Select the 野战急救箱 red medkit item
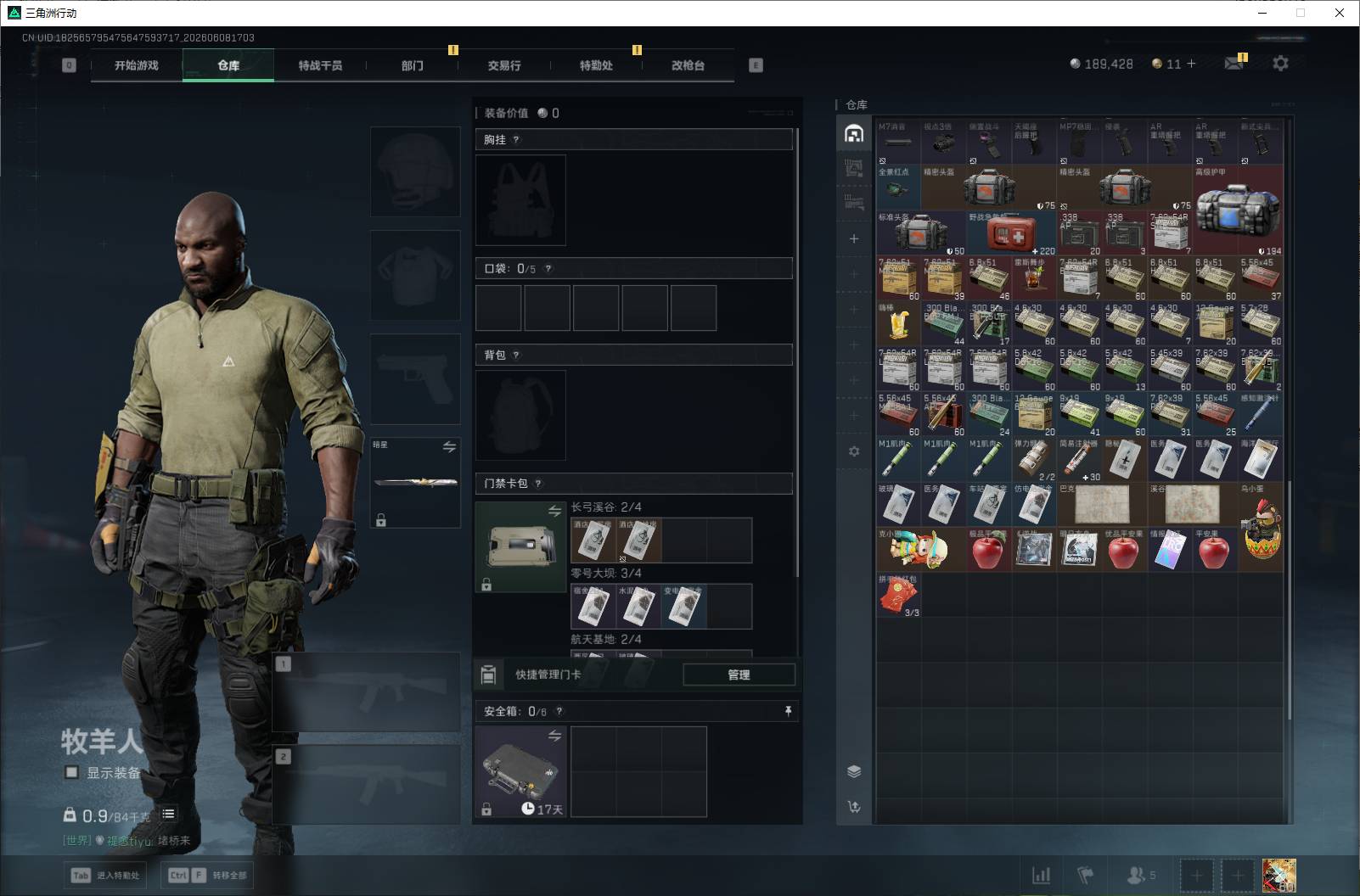This screenshot has height=896, width=1360. (1012, 234)
